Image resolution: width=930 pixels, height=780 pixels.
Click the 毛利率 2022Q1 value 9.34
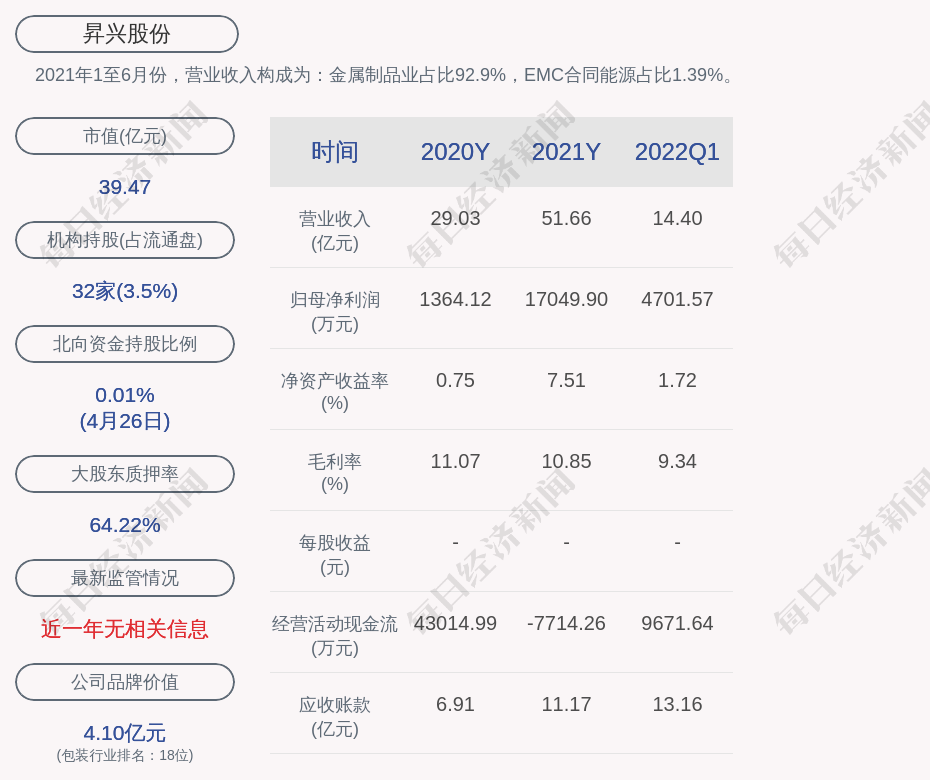coord(677,461)
